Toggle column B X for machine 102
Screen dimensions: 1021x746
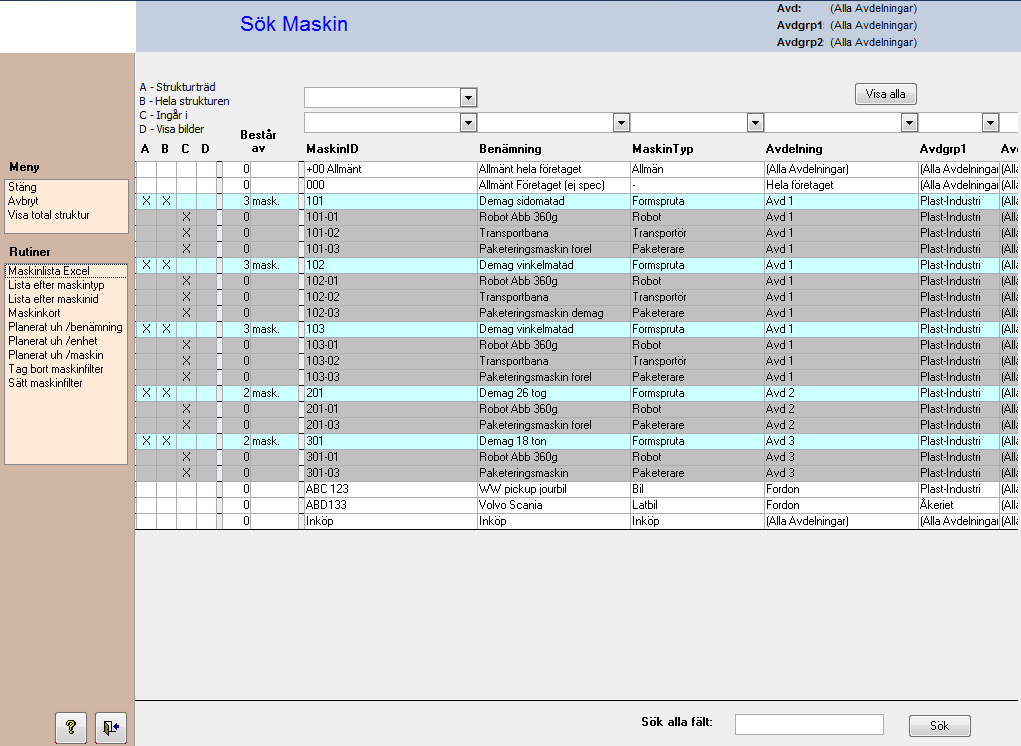166,265
